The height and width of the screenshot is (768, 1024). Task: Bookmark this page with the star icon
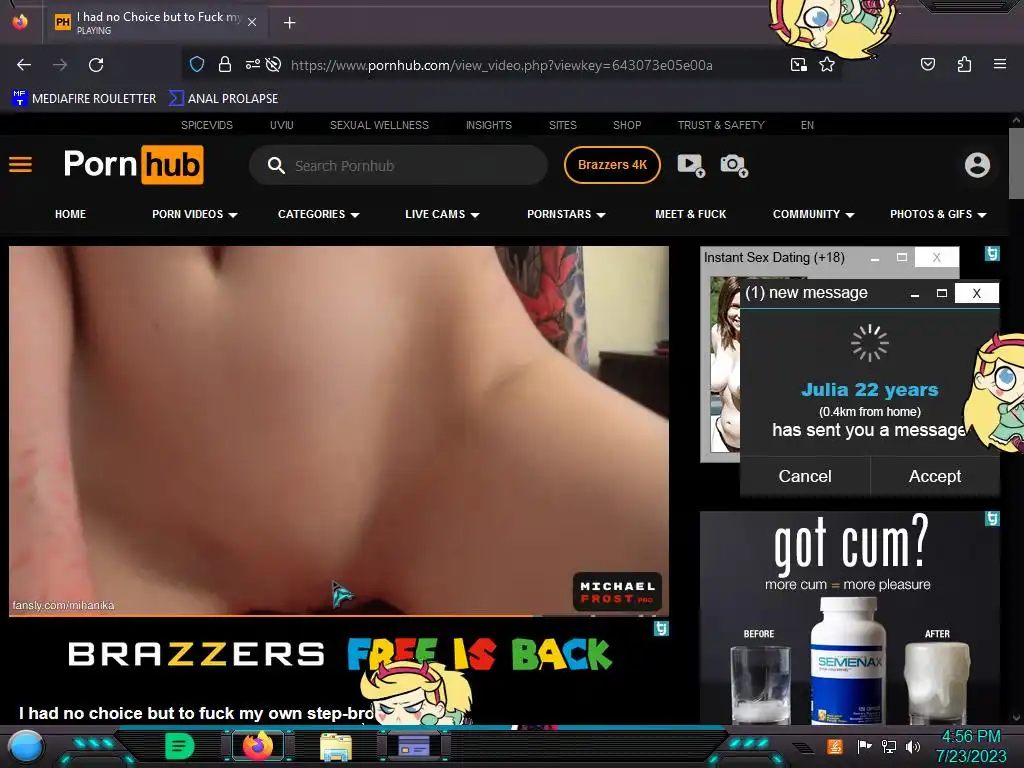coord(827,64)
